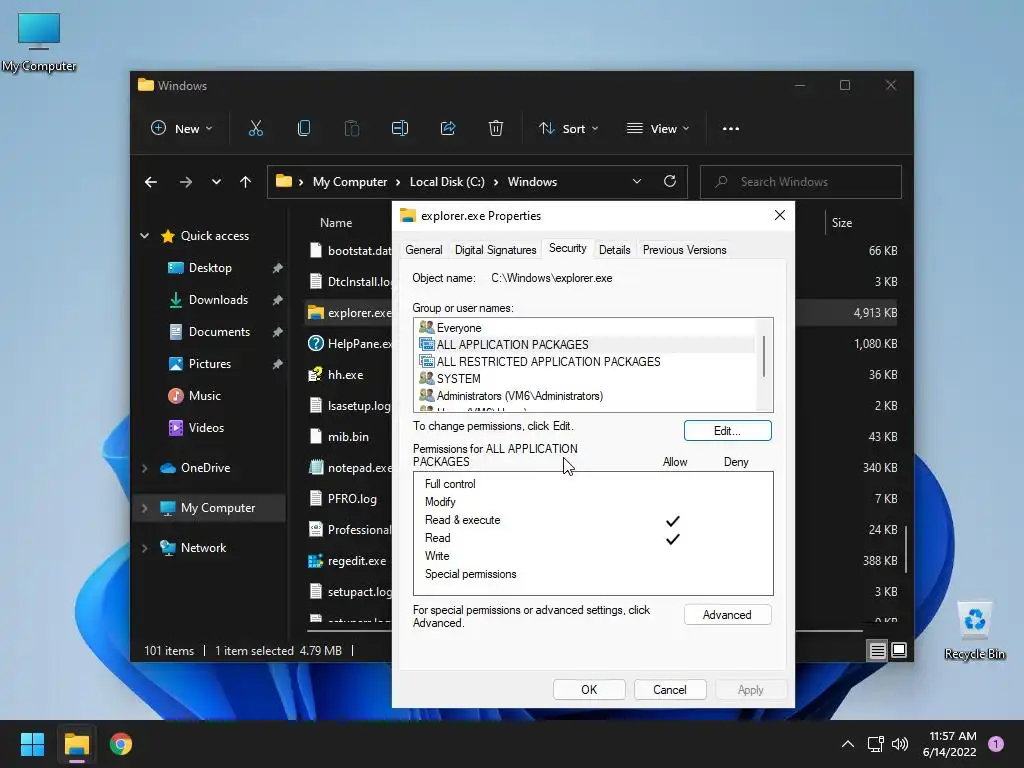Select ALL RESTRICTED APPLICATION PACKAGES entry

pos(585,362)
